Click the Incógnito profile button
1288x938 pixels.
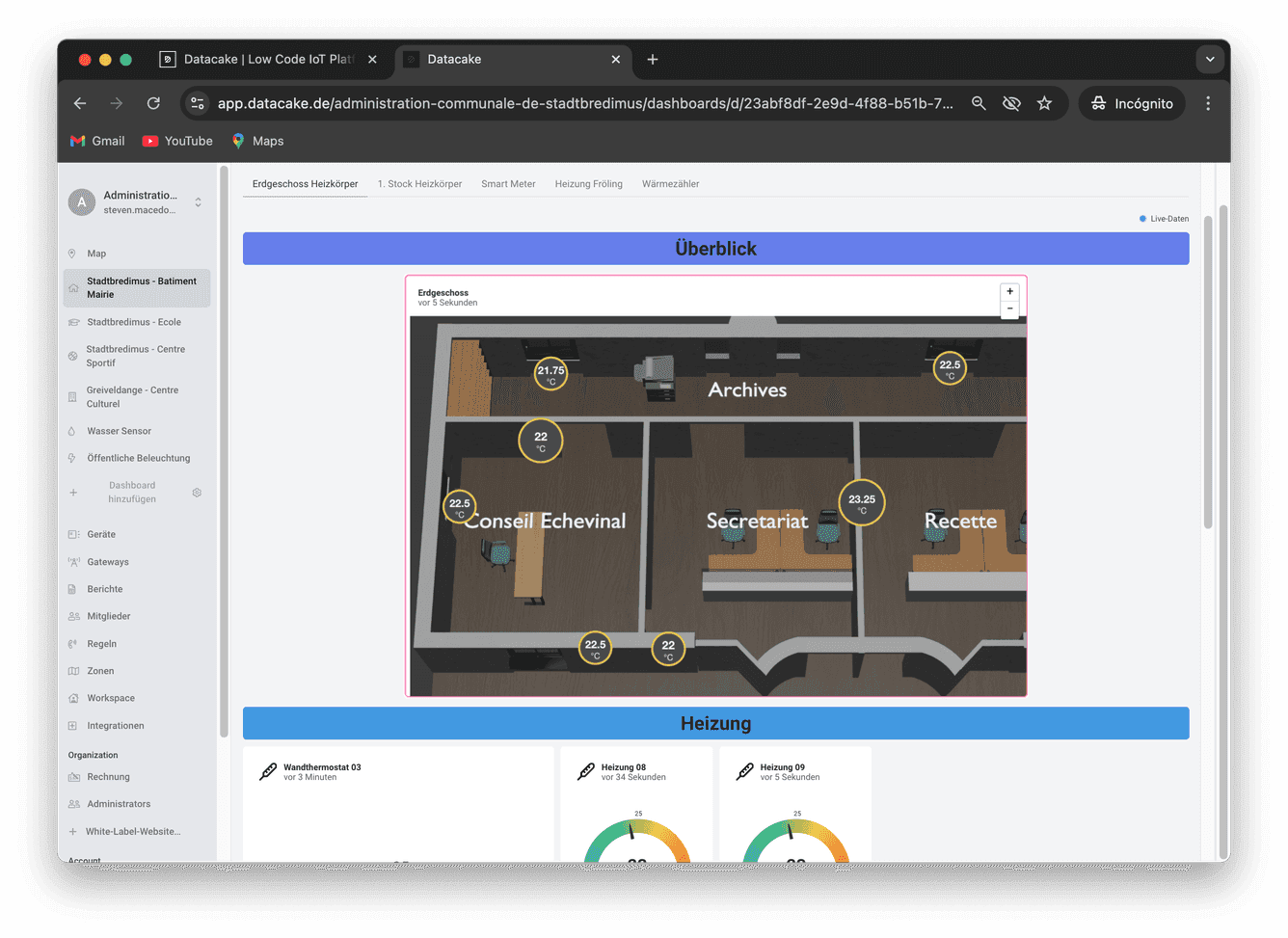click(1133, 103)
